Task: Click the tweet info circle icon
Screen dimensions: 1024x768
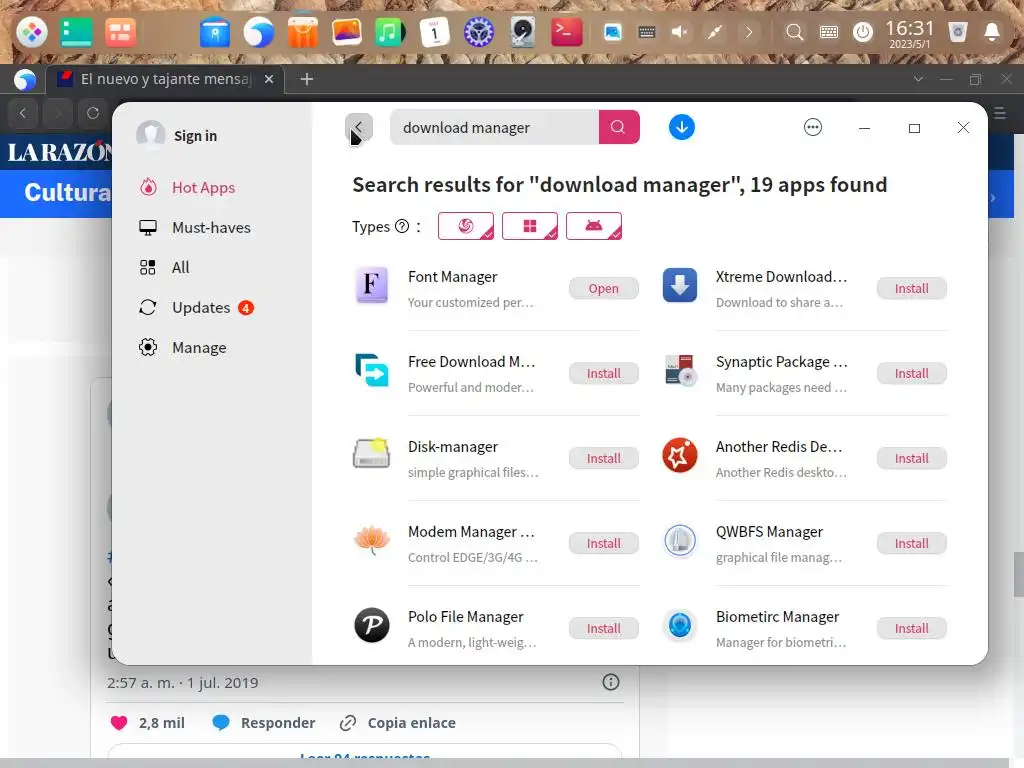Action: point(611,682)
